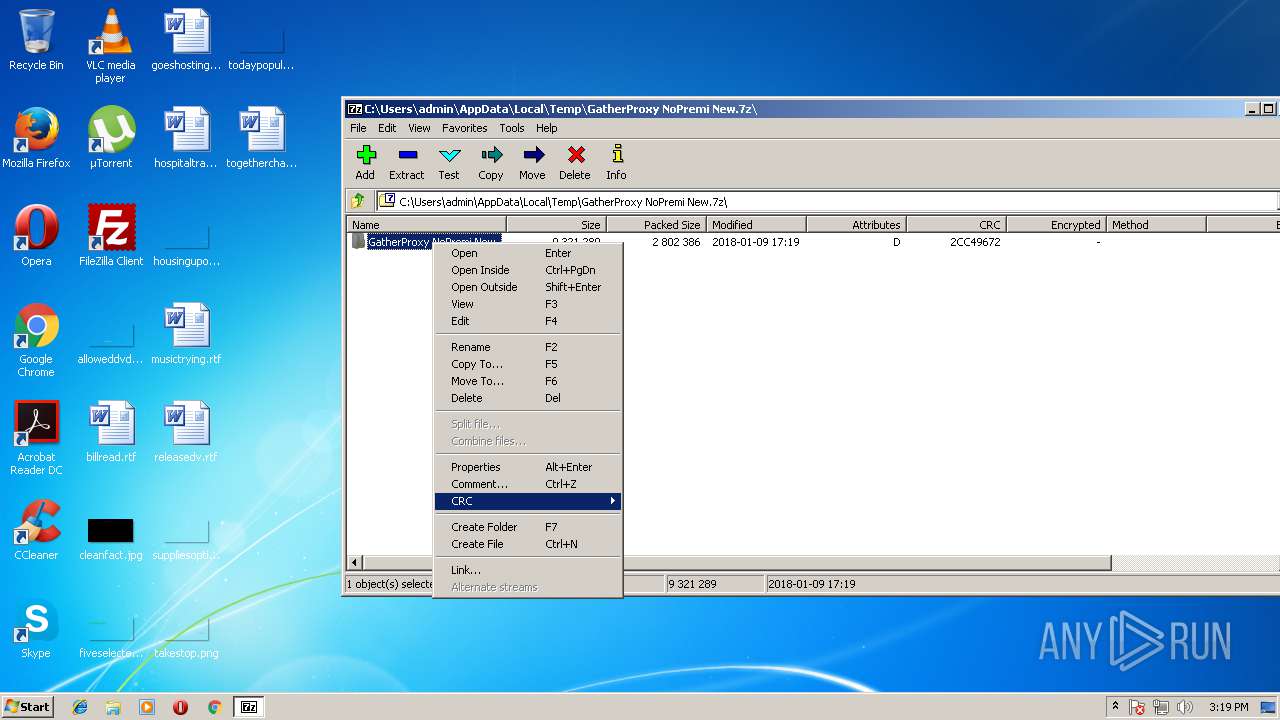Select Move To... from context menu
This screenshot has height=720, width=1280.
528,381
